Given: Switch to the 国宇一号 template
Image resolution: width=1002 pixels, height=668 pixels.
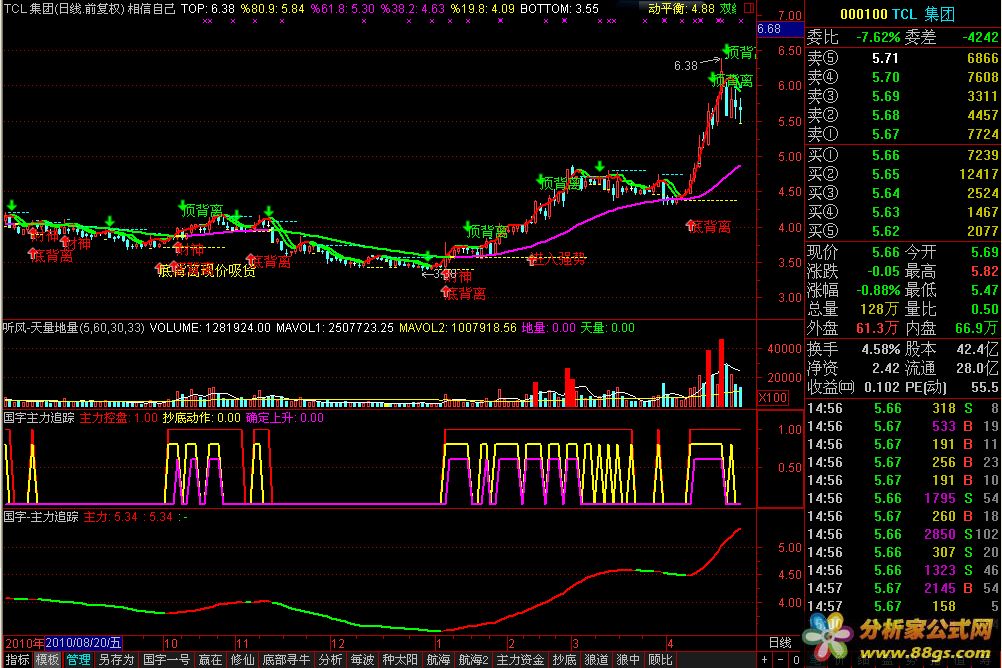Looking at the screenshot, I should coord(166,660).
